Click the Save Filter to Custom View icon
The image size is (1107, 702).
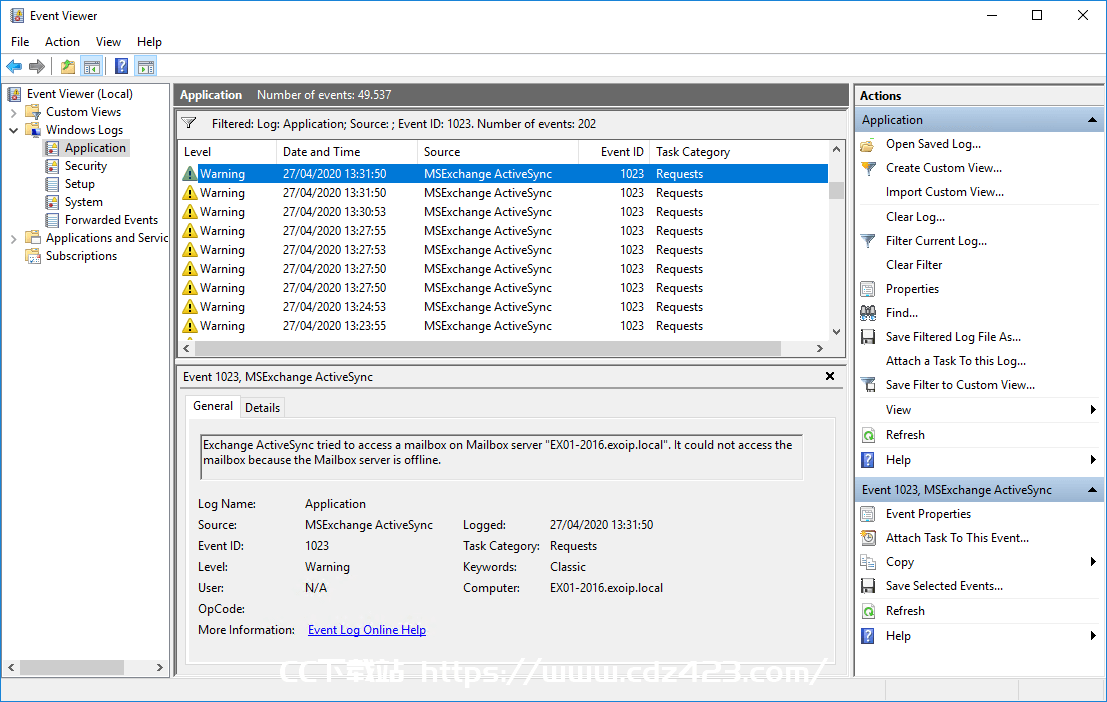tap(868, 385)
